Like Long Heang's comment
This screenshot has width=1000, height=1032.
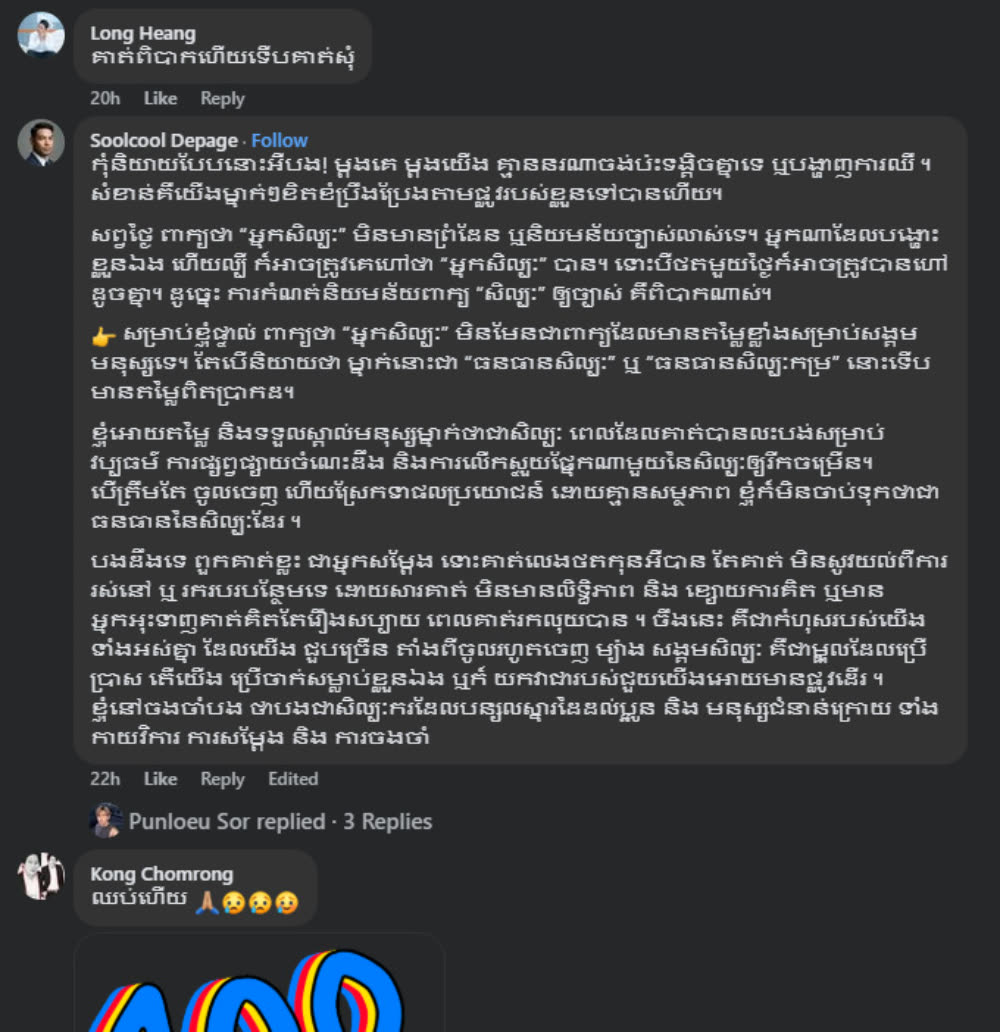point(160,98)
